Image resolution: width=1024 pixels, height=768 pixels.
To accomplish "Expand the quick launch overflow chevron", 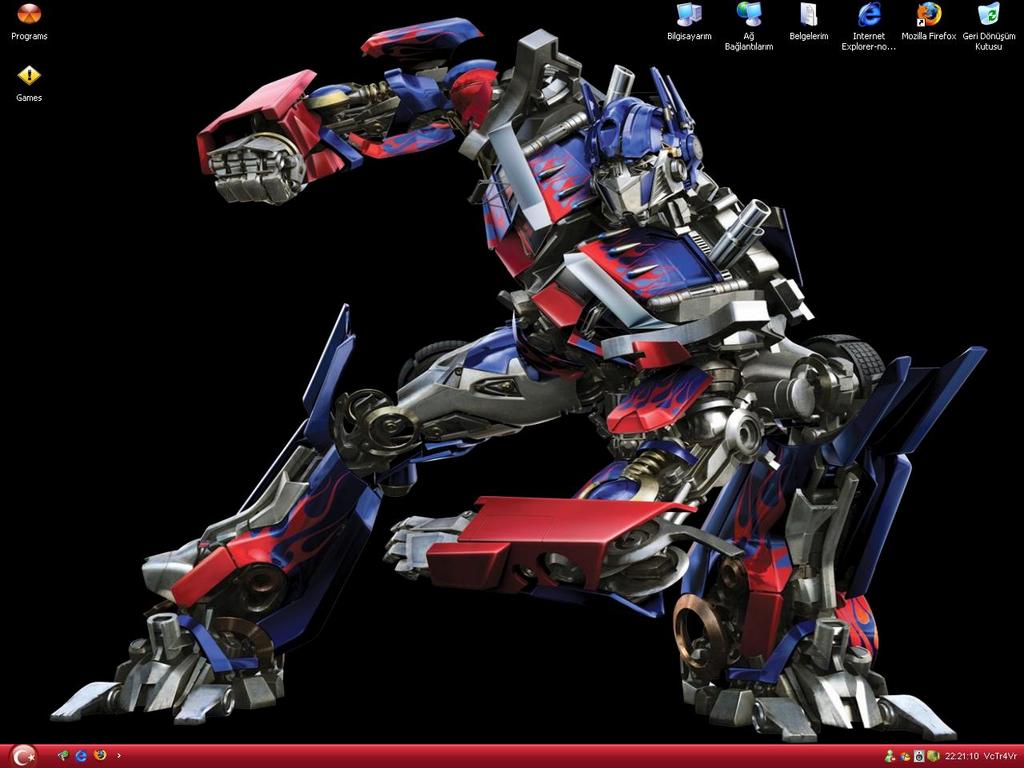I will (x=118, y=756).
